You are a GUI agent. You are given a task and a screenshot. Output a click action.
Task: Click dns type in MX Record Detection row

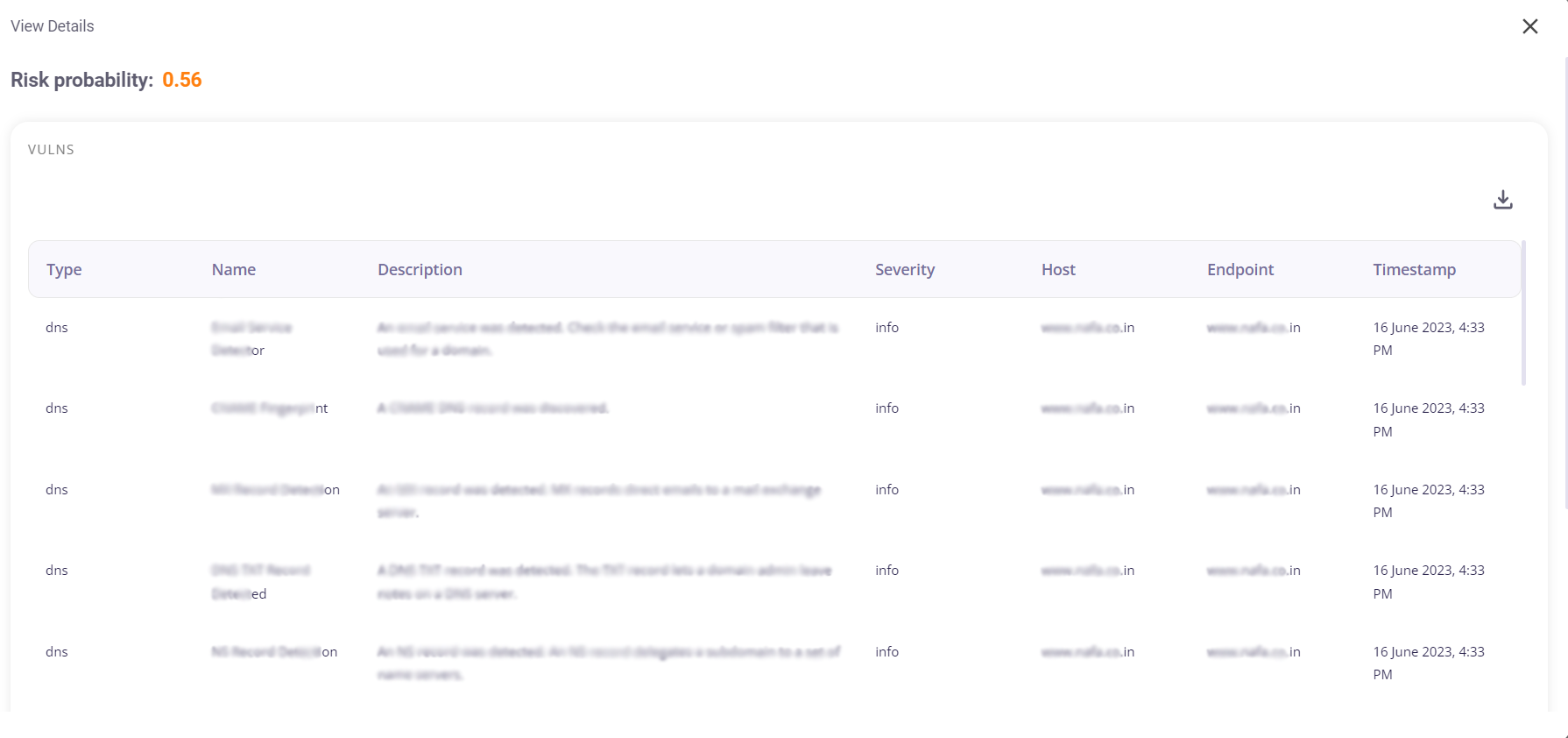click(57, 490)
